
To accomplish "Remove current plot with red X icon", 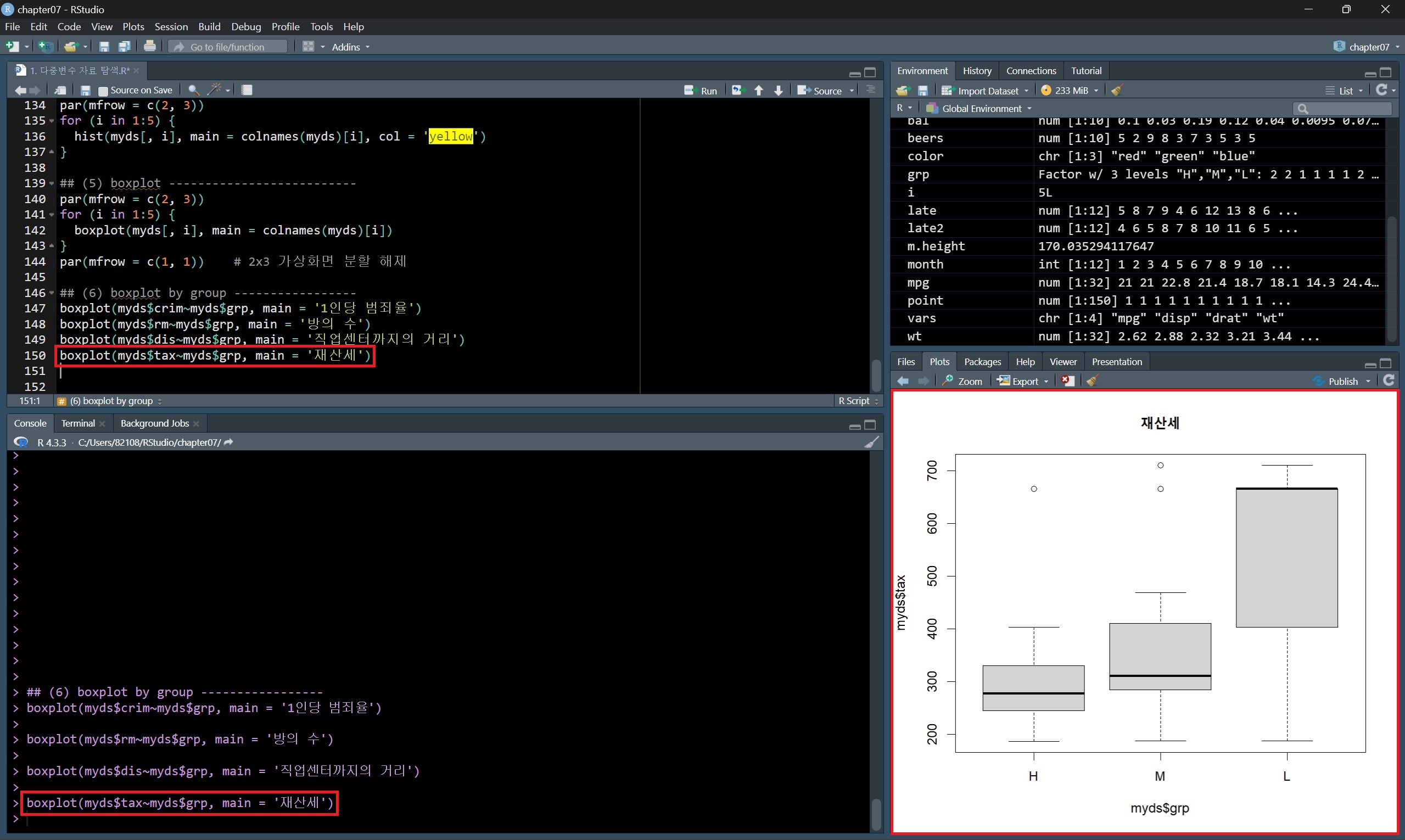I will 1068,381.
